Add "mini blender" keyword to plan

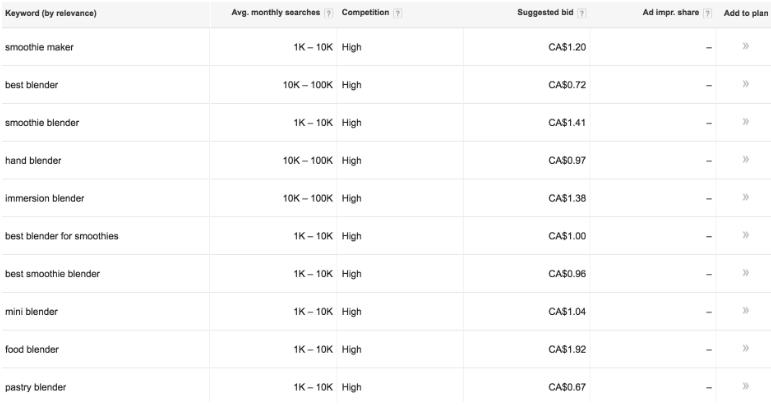pos(746,311)
